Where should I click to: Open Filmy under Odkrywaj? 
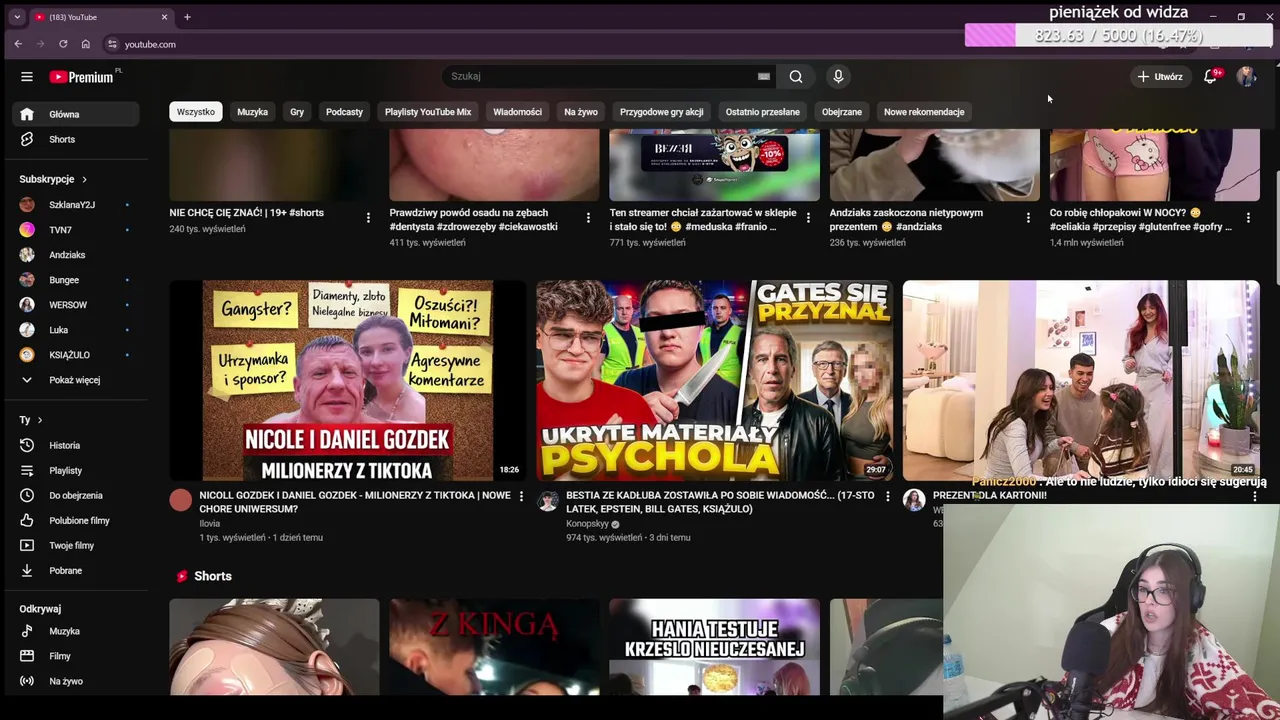pos(76,656)
